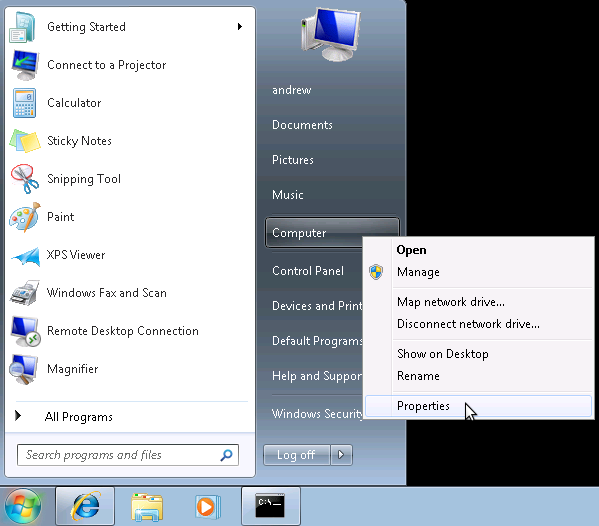Click the "Windows Fax and Scan" label

click(x=107, y=293)
